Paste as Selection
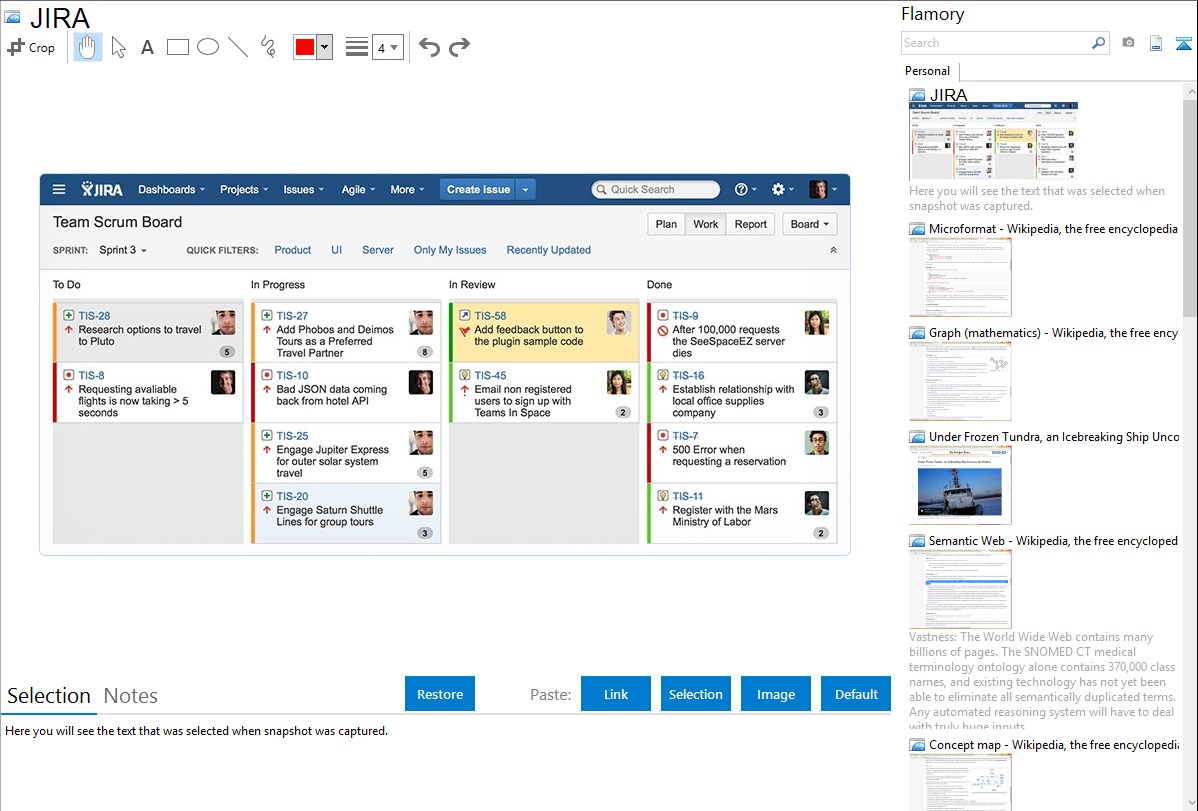Screen dimensions: 1198x811 tap(695, 694)
